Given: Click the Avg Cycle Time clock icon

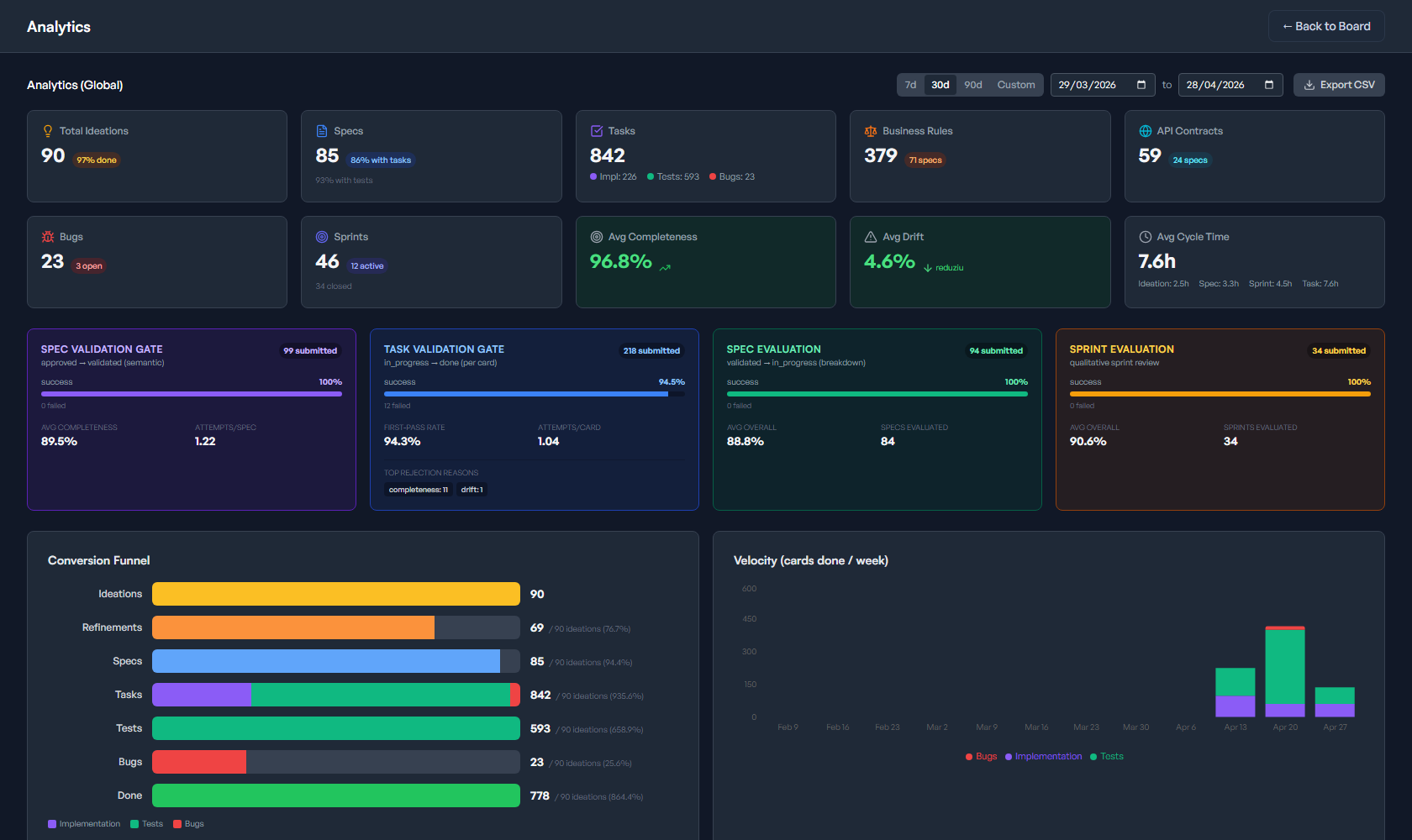Looking at the screenshot, I should pos(1145,237).
